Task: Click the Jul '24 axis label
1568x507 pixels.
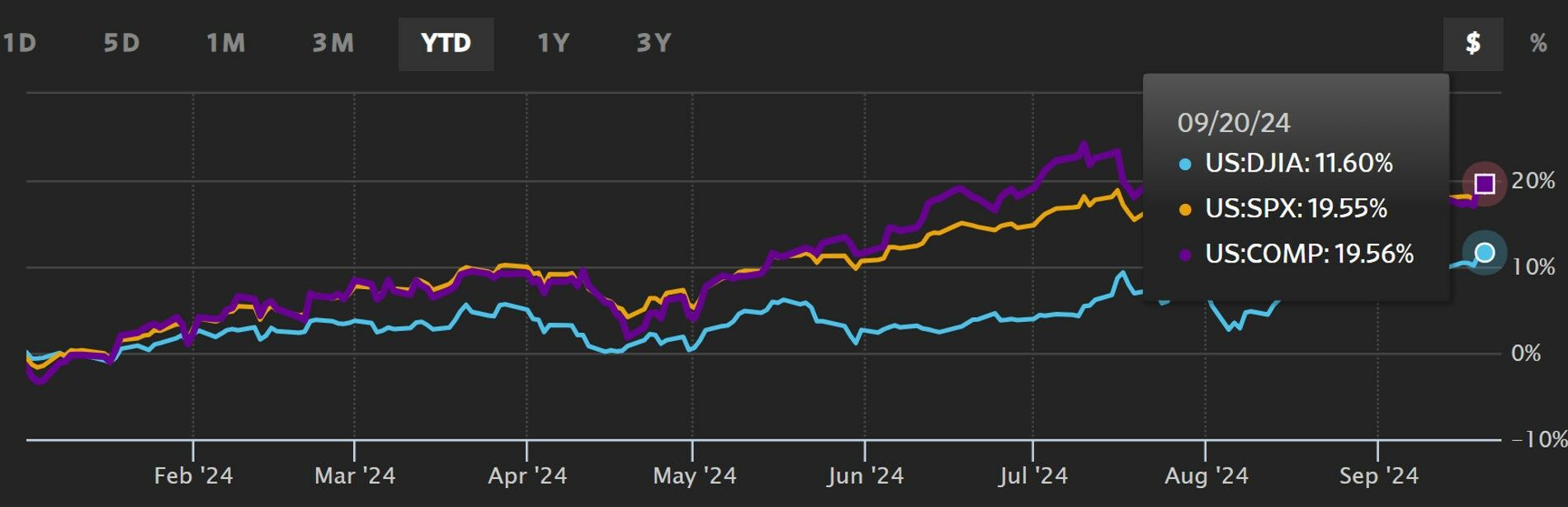Action: pyautogui.click(x=1032, y=476)
